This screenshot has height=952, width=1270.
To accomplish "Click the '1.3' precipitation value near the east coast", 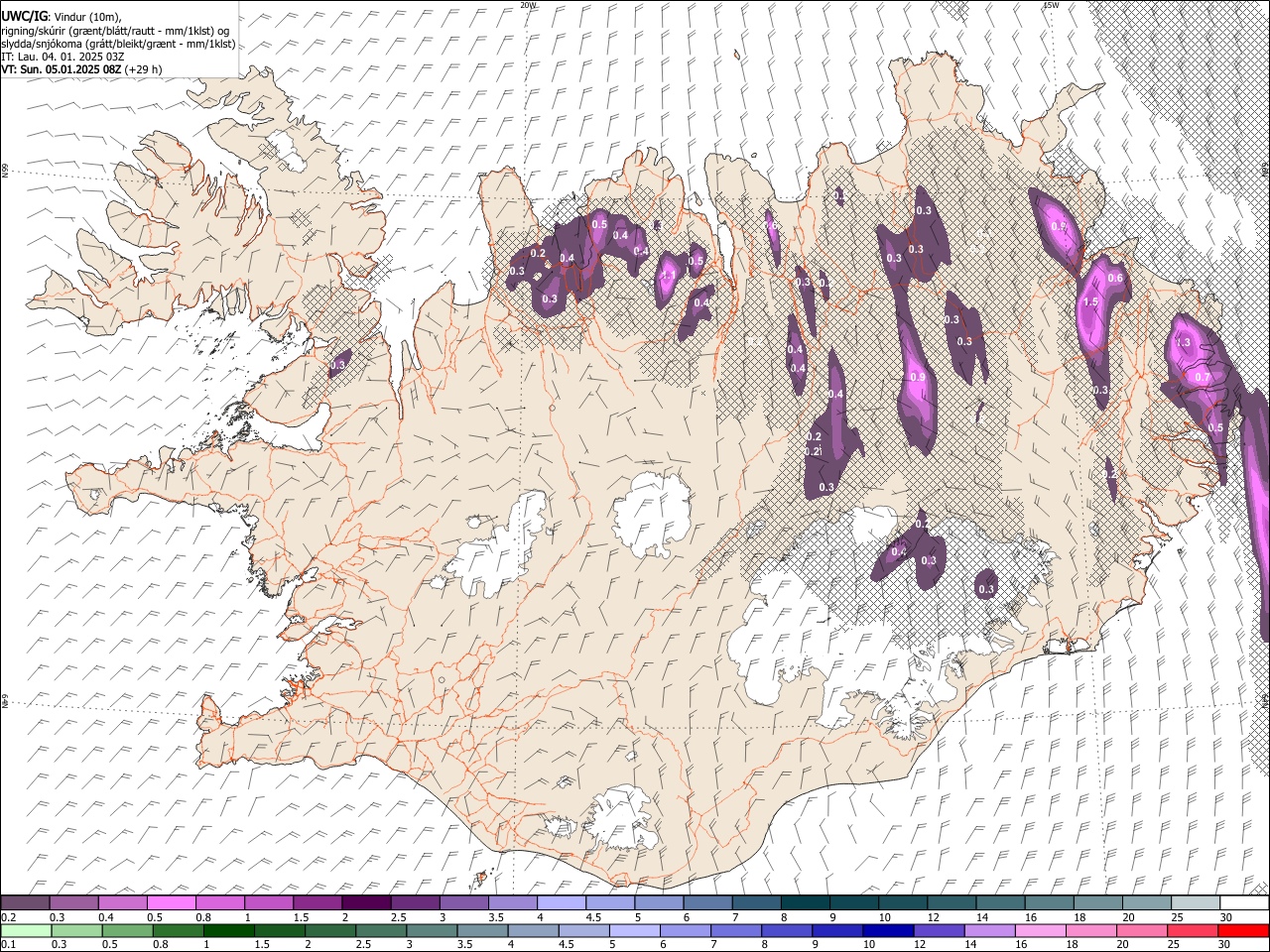I will (1183, 343).
